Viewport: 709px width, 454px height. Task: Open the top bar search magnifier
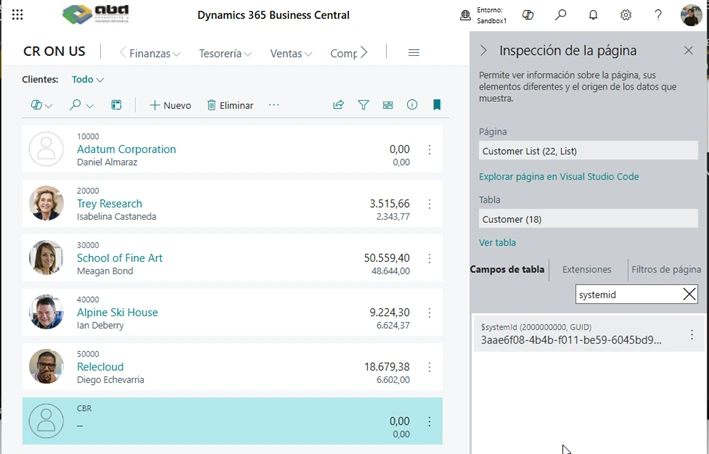pos(560,15)
